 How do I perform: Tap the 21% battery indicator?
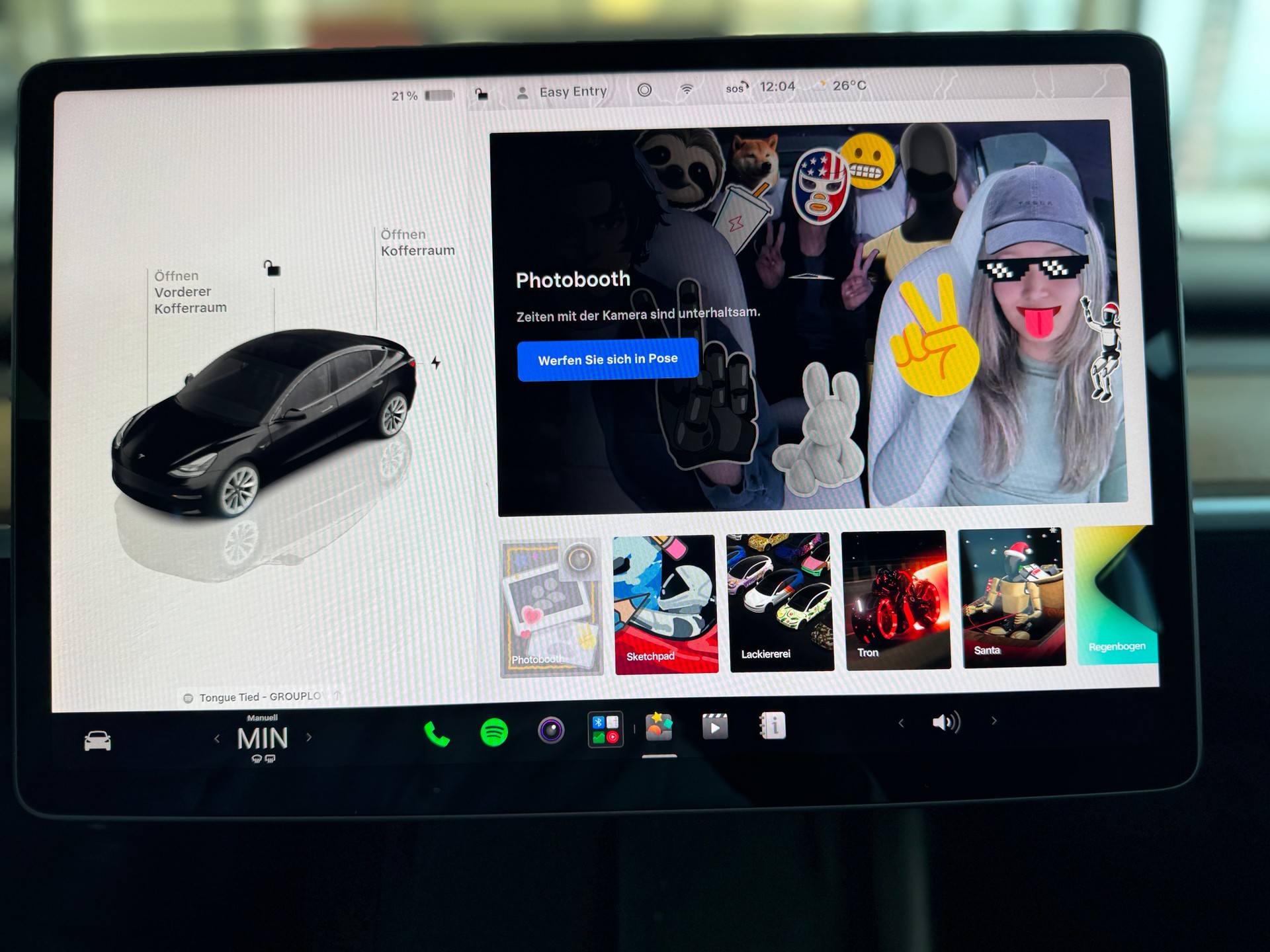pos(423,96)
